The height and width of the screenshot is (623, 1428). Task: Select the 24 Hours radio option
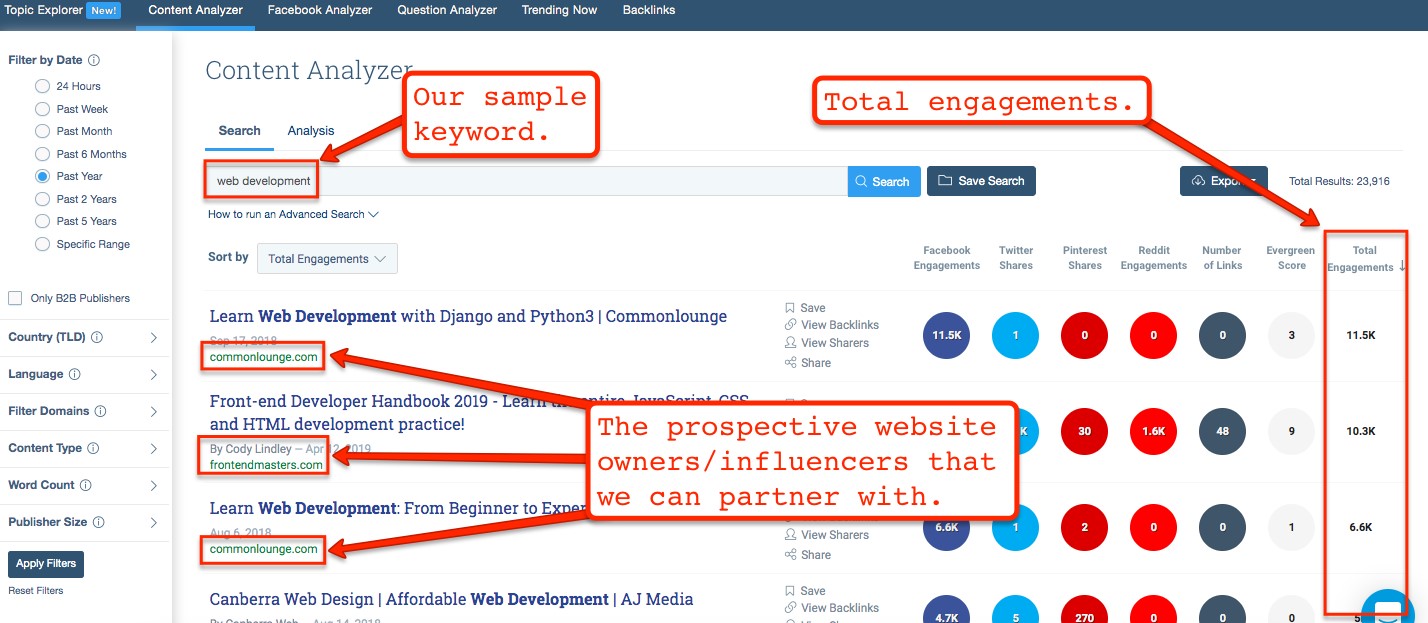(x=42, y=87)
